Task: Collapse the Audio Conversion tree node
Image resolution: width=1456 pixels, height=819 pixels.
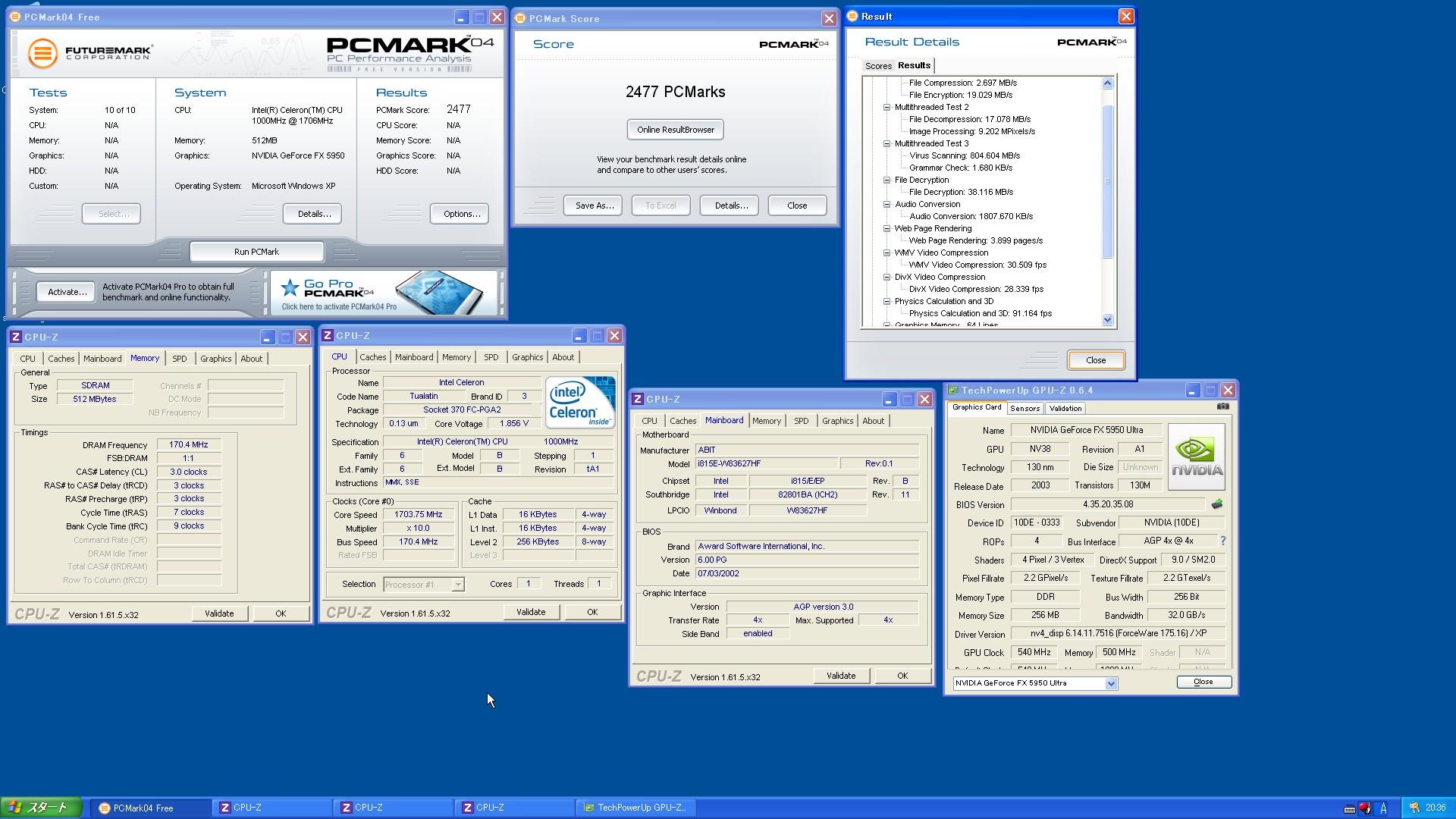Action: [886, 204]
